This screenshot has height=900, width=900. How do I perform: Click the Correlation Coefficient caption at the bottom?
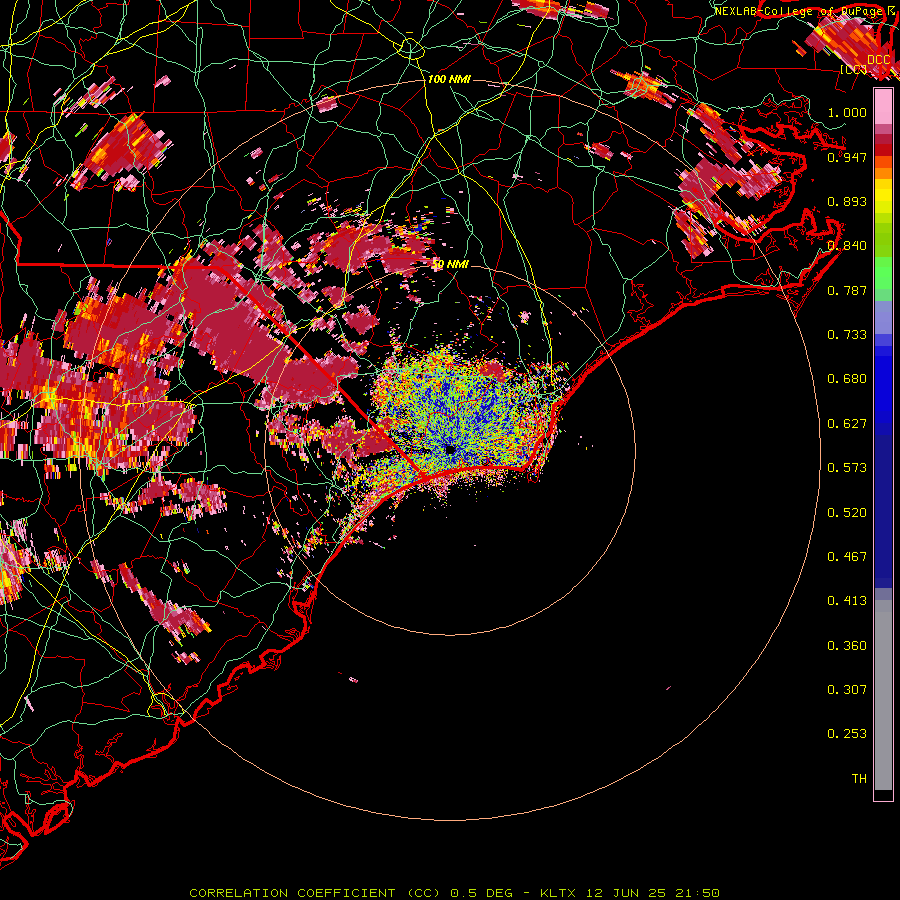[x=453, y=893]
